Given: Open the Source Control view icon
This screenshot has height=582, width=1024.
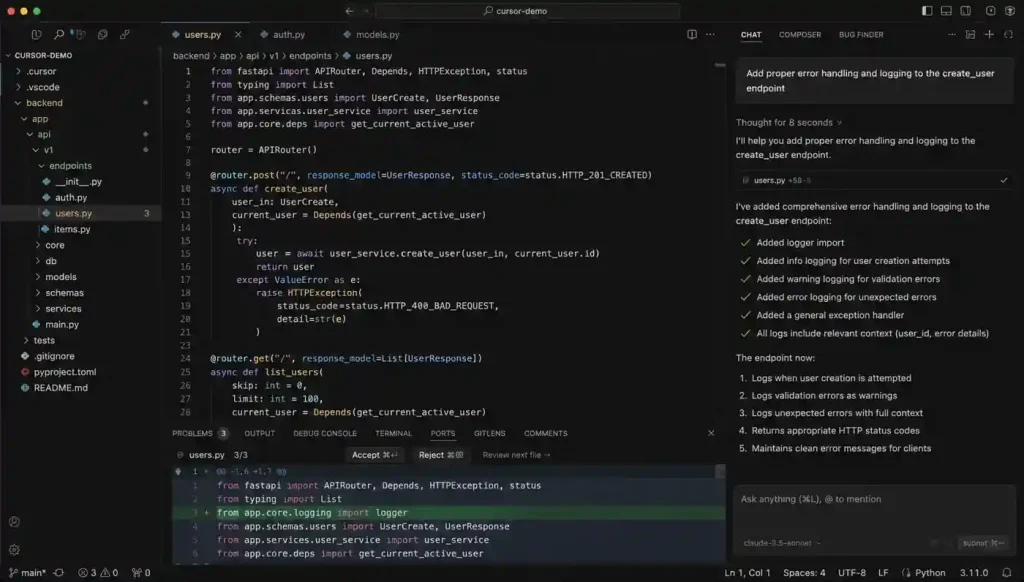Looking at the screenshot, I should [80, 35].
